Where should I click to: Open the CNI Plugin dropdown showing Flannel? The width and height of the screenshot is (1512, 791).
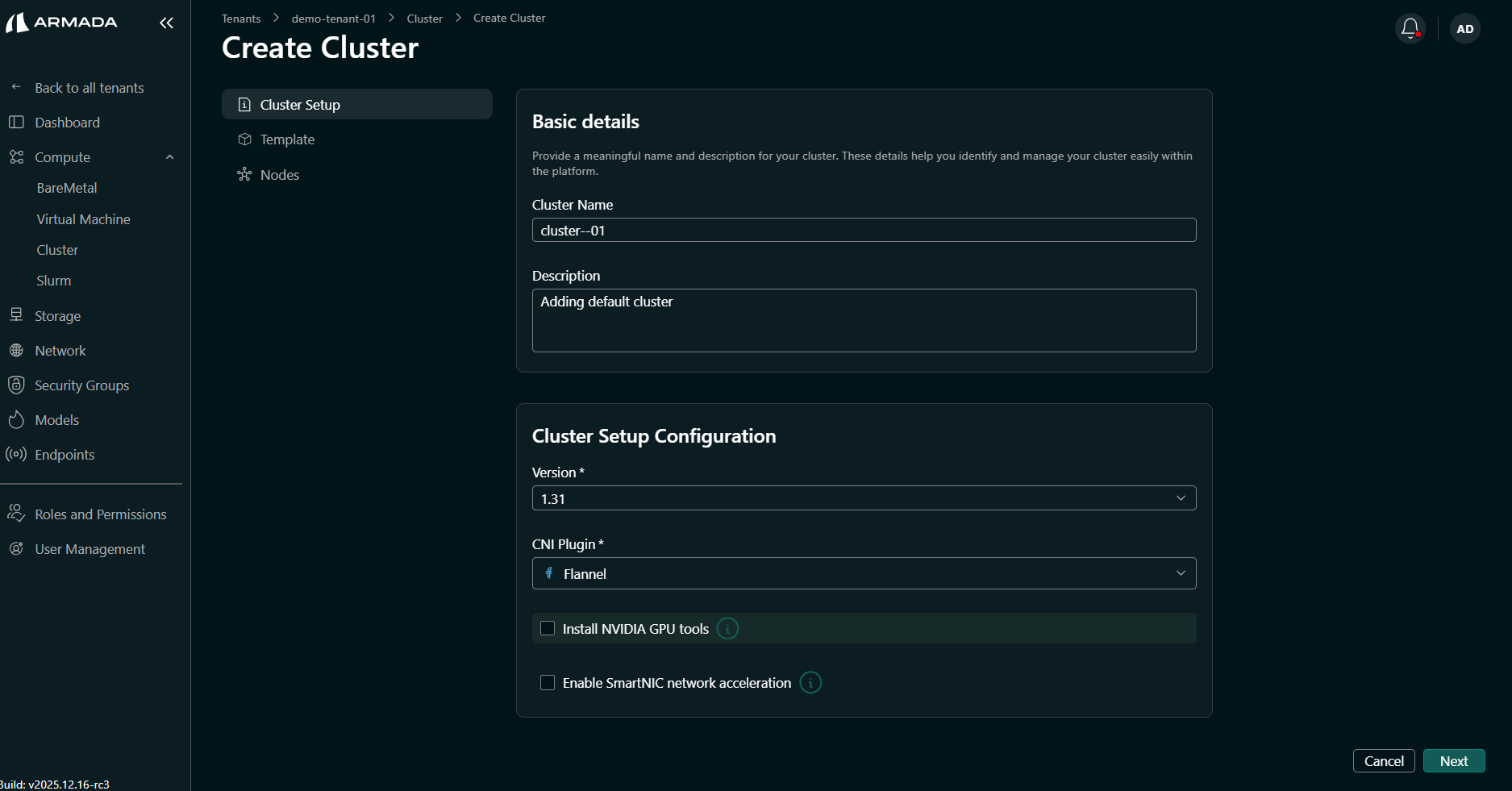(x=863, y=573)
